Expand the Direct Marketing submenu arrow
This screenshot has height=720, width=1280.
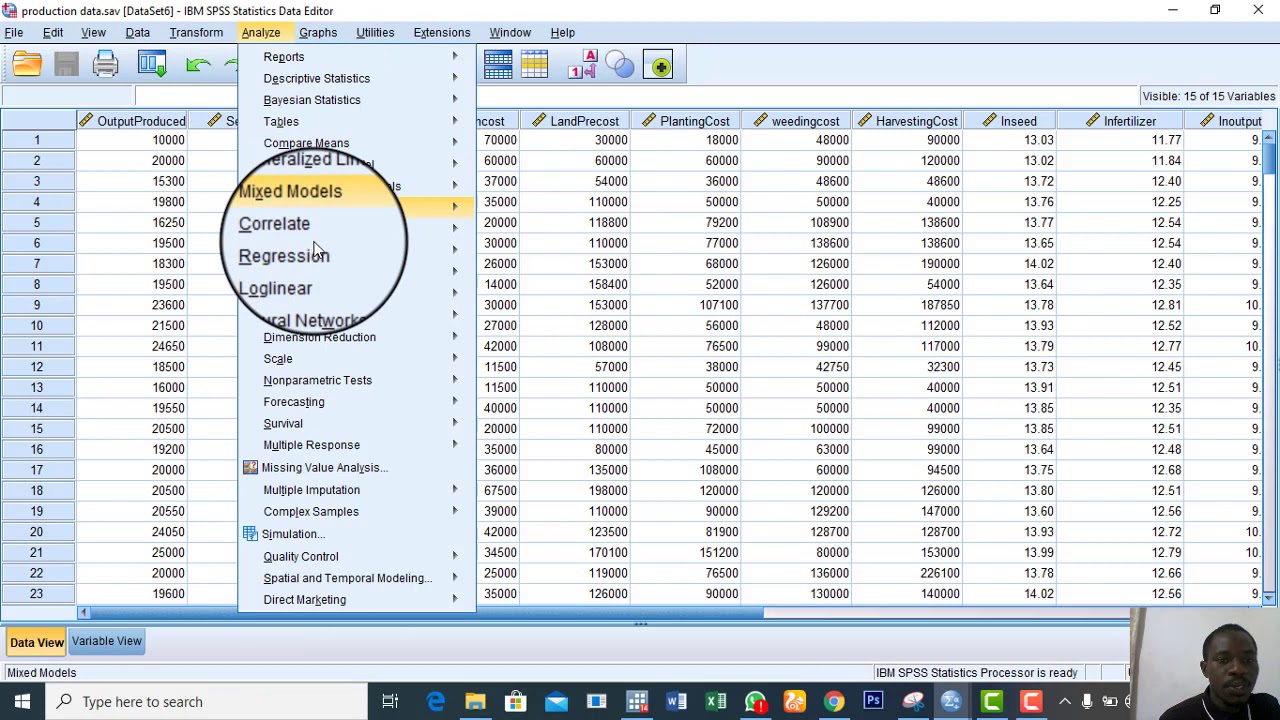(455, 599)
